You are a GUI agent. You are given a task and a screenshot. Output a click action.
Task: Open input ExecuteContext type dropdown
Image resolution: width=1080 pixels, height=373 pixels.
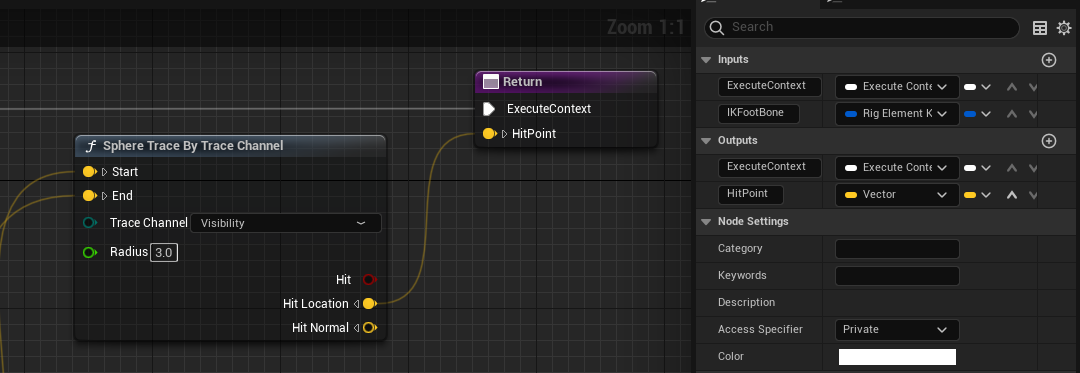click(897, 87)
